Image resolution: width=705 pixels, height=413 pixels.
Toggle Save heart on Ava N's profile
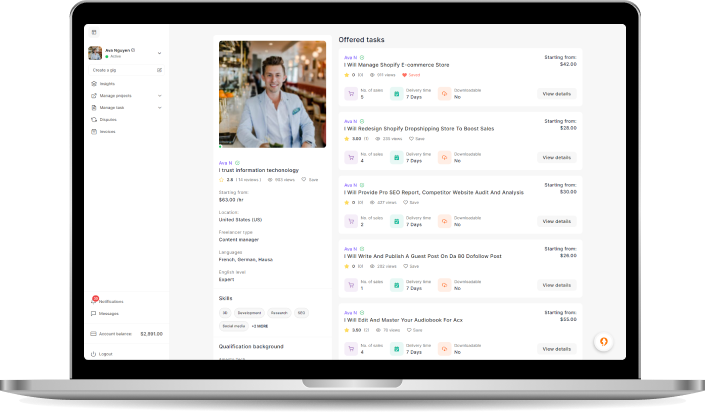point(308,180)
